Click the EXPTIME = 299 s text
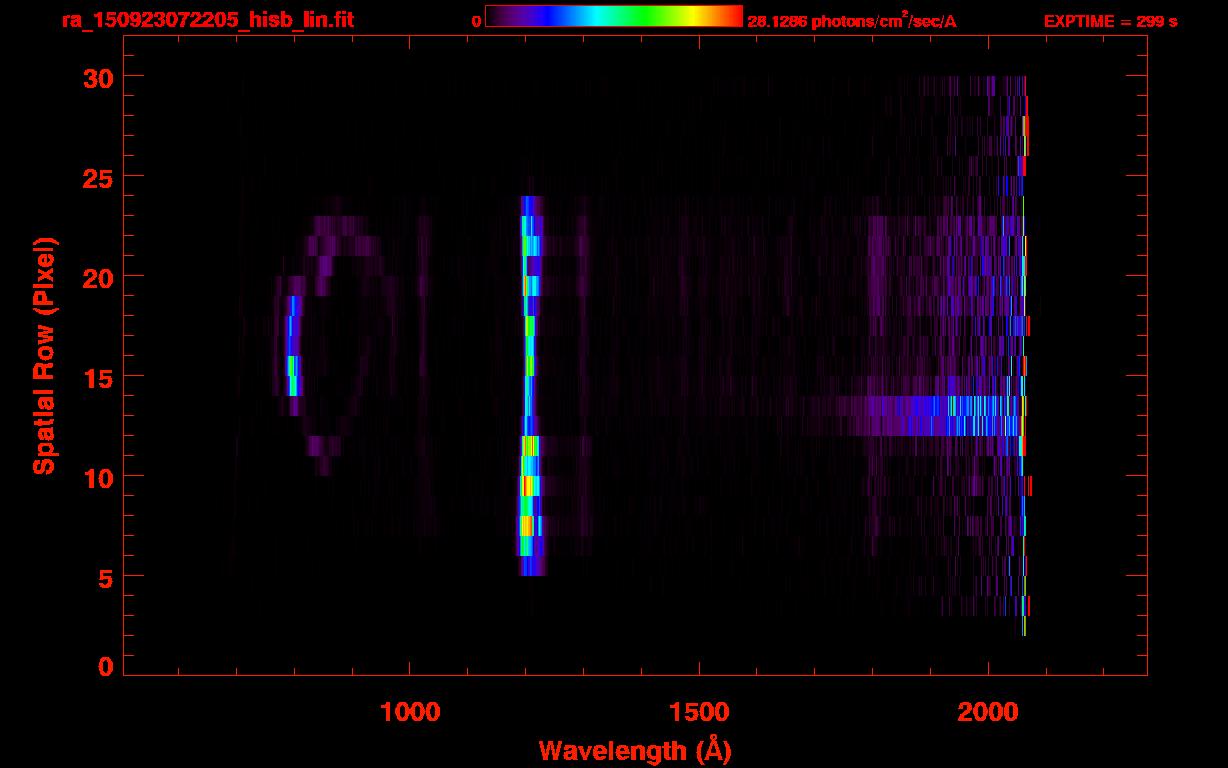The width and height of the screenshot is (1228, 768). click(x=1110, y=21)
